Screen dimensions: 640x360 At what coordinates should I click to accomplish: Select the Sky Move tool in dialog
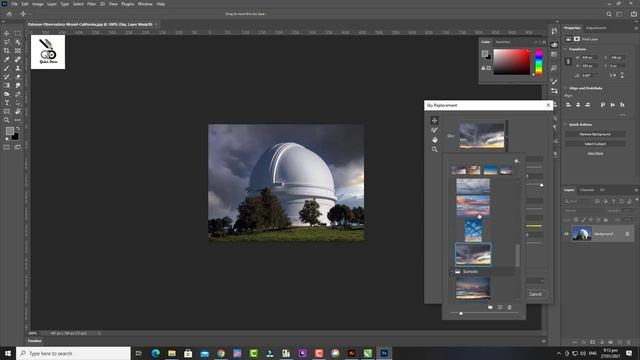click(434, 120)
